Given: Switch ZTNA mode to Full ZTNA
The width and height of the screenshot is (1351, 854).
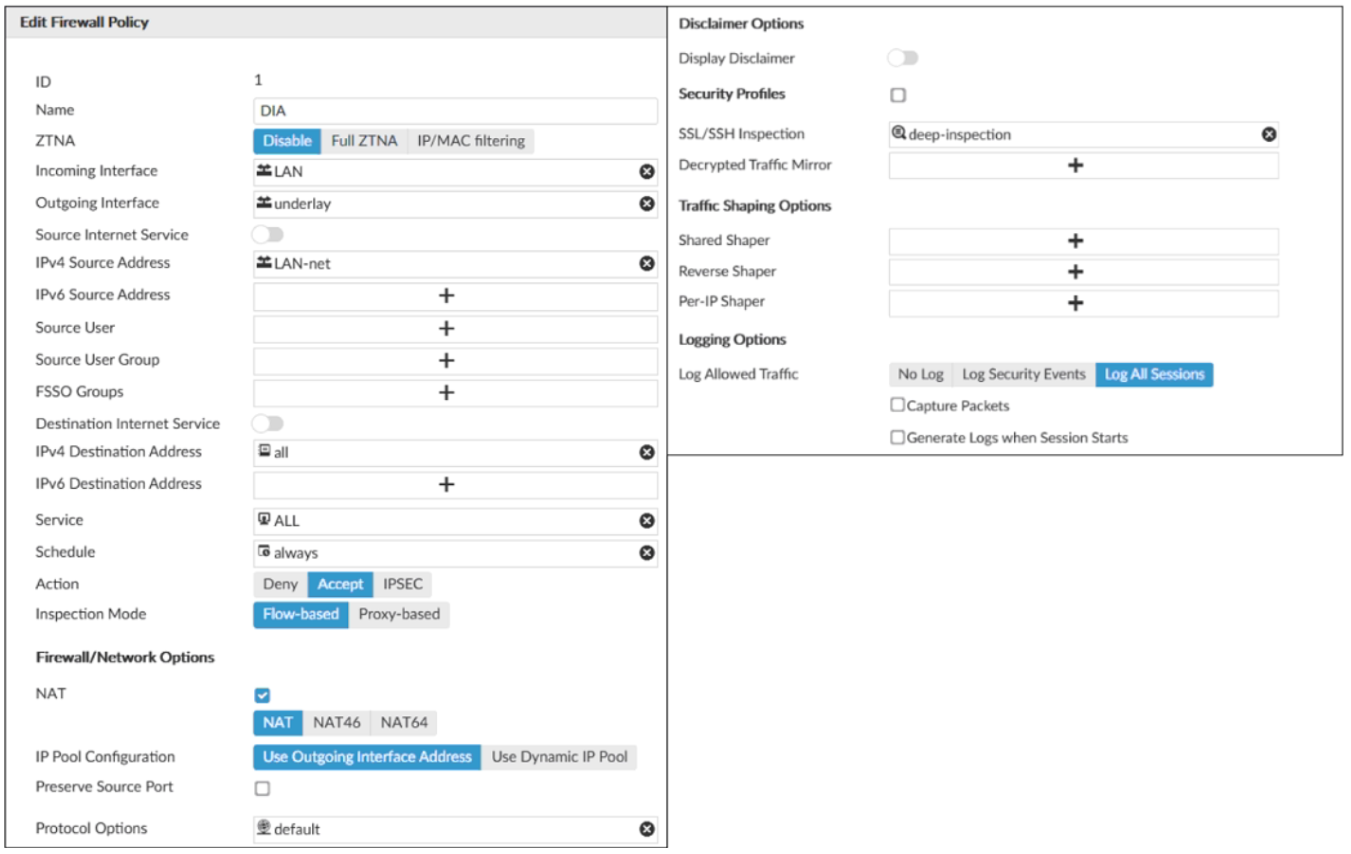Looking at the screenshot, I should [364, 141].
